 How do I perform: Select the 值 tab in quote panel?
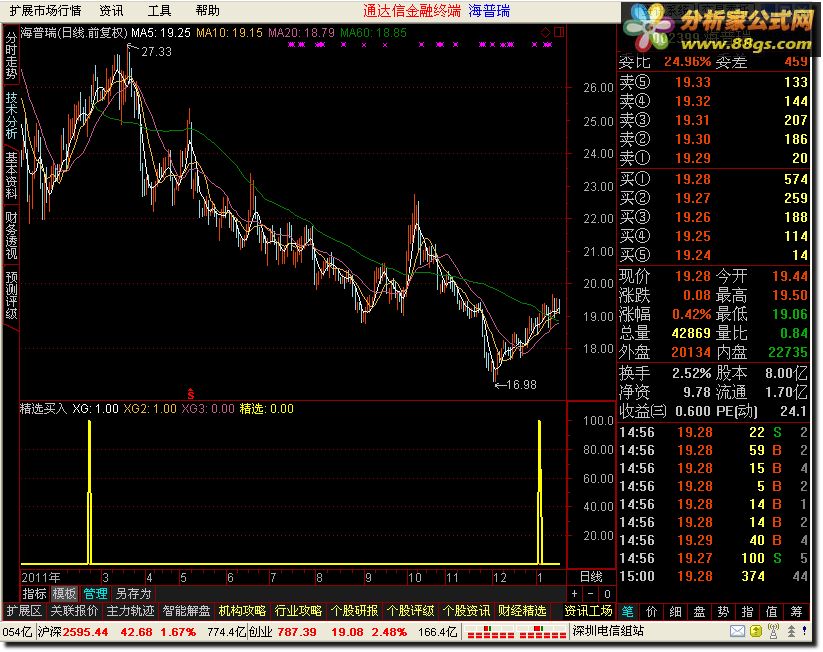click(772, 612)
